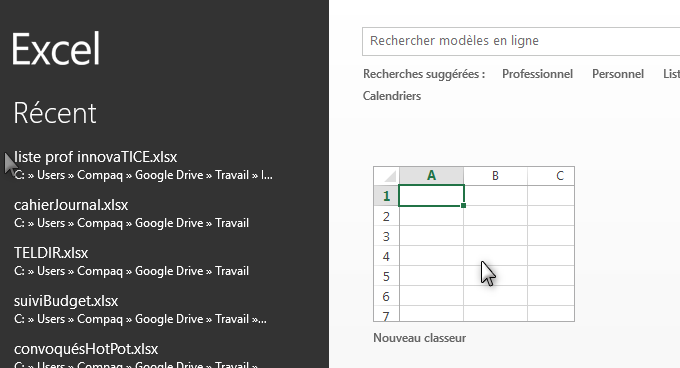Click the file path under TELDIR.xlsx

[x=131, y=271]
